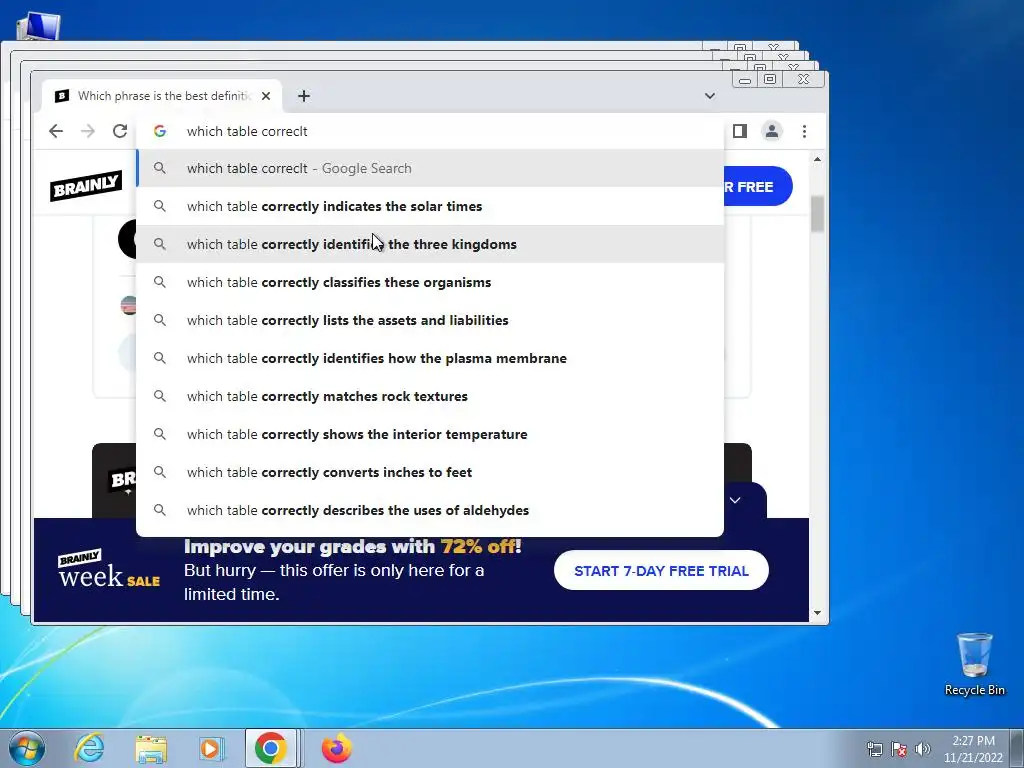The width and height of the screenshot is (1024, 768).
Task: Select 'which table correclt - Google Search' suggestion
Action: coord(430,168)
